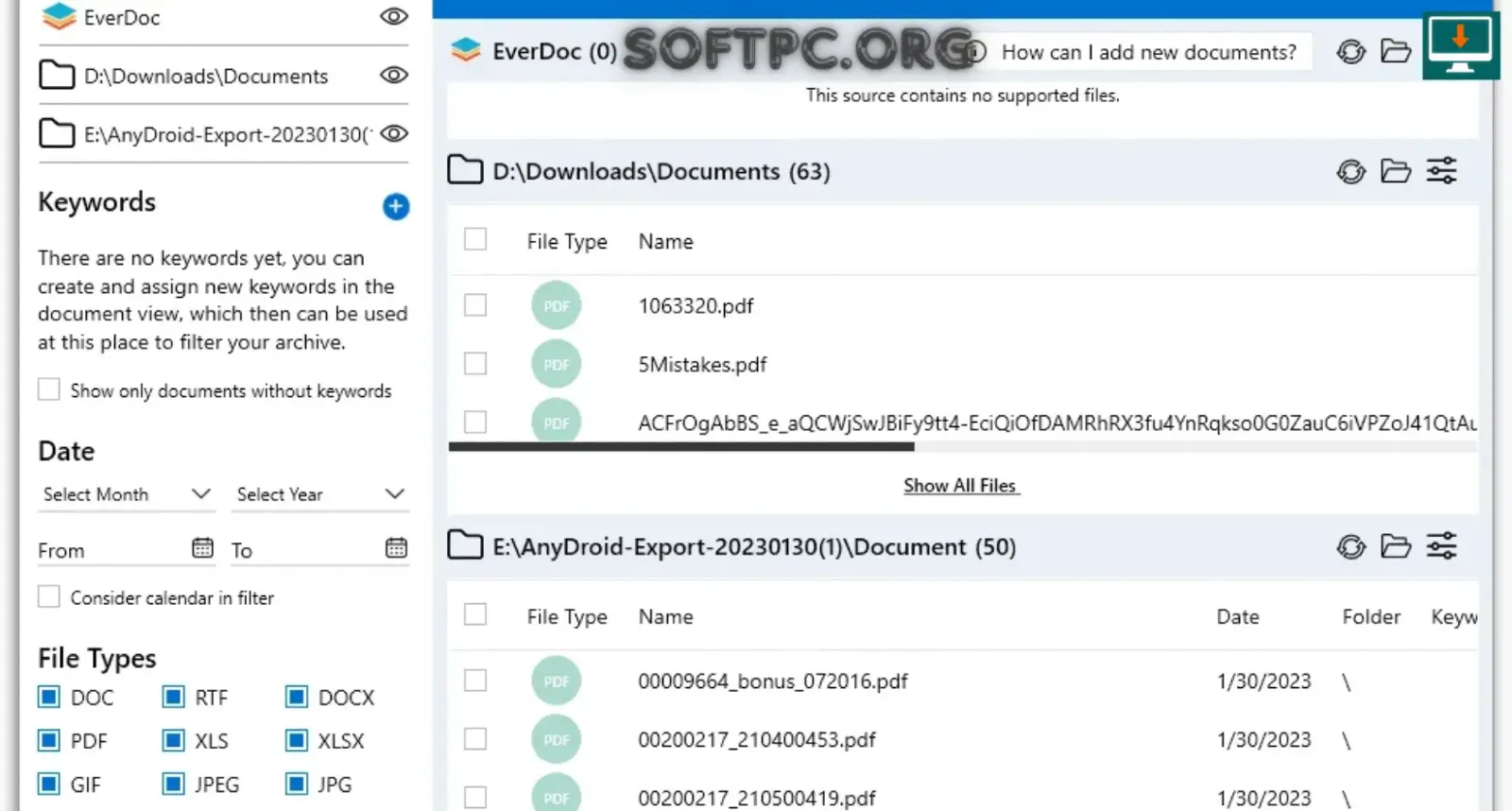Viewport: 1512px width, 811px height.
Task: Toggle visibility of D:\Downloads\Documents source
Action: (x=394, y=75)
